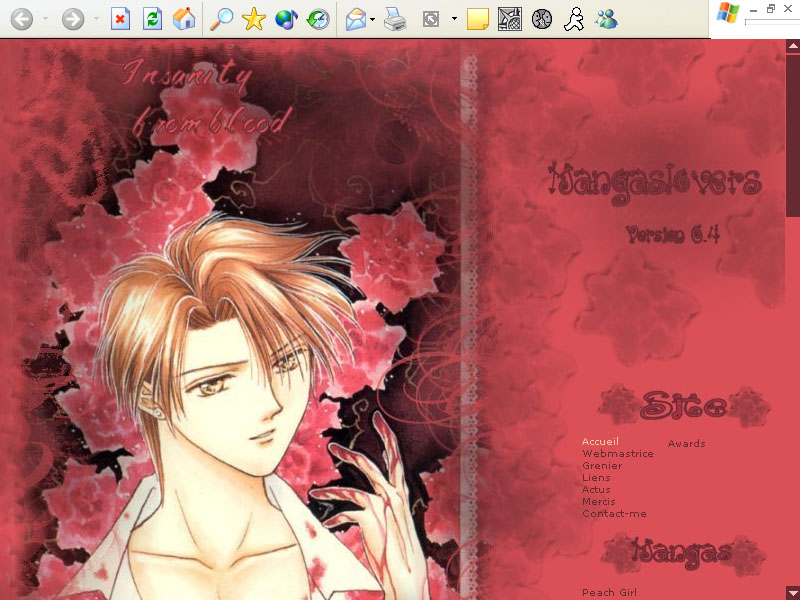The image size is (800, 600).
Task: Open Favorites using the yellow star icon
Action: tap(254, 20)
